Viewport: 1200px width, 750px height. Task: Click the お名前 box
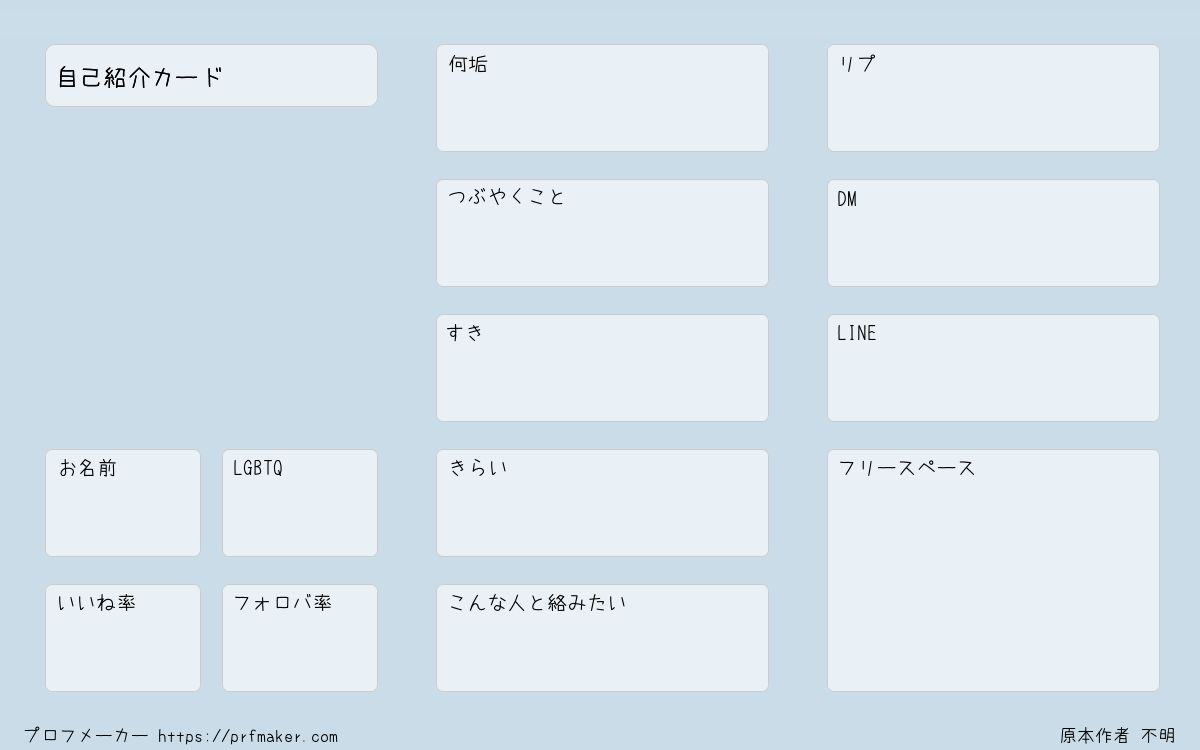[123, 503]
